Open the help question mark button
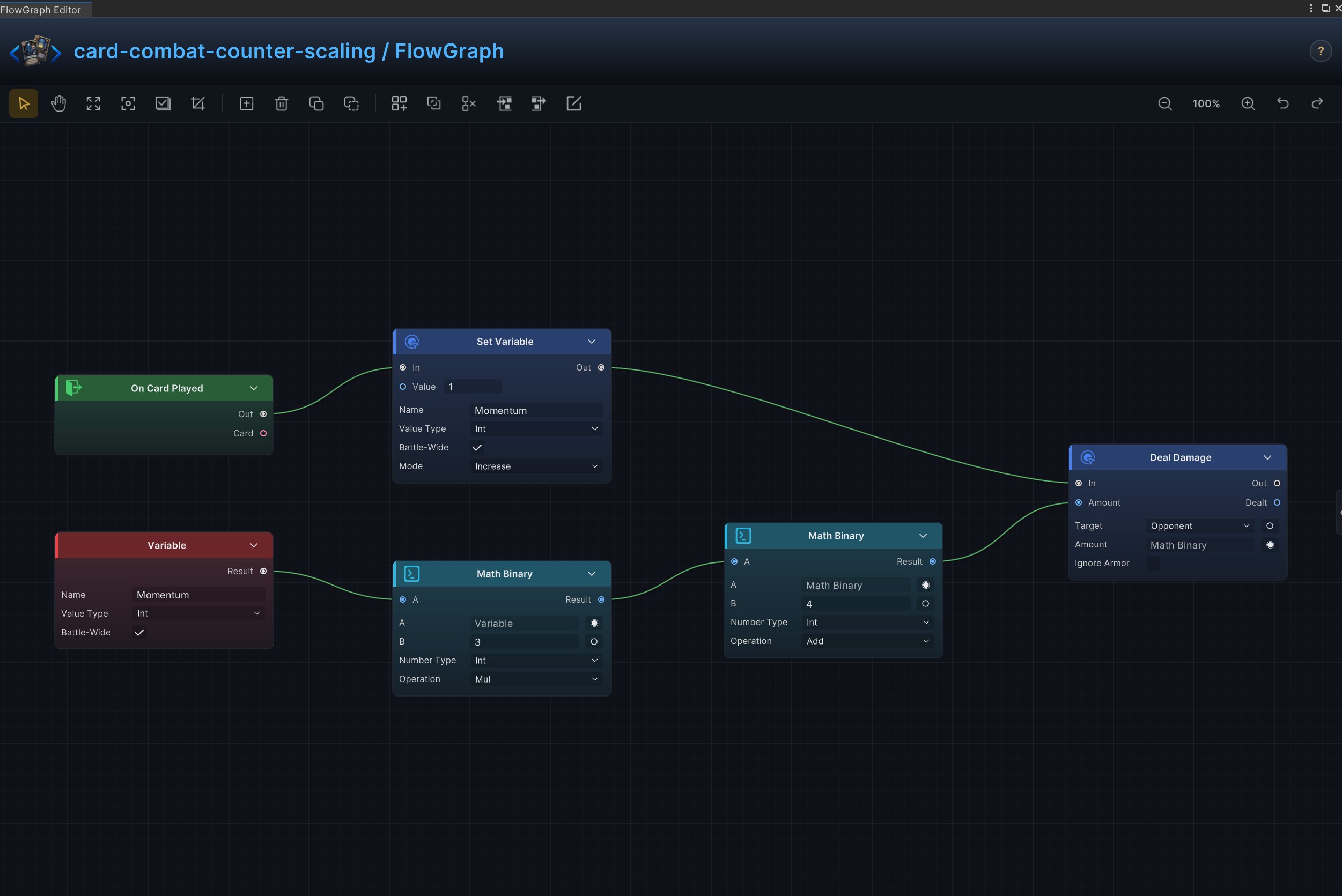Viewport: 1342px width, 896px height. click(x=1321, y=51)
